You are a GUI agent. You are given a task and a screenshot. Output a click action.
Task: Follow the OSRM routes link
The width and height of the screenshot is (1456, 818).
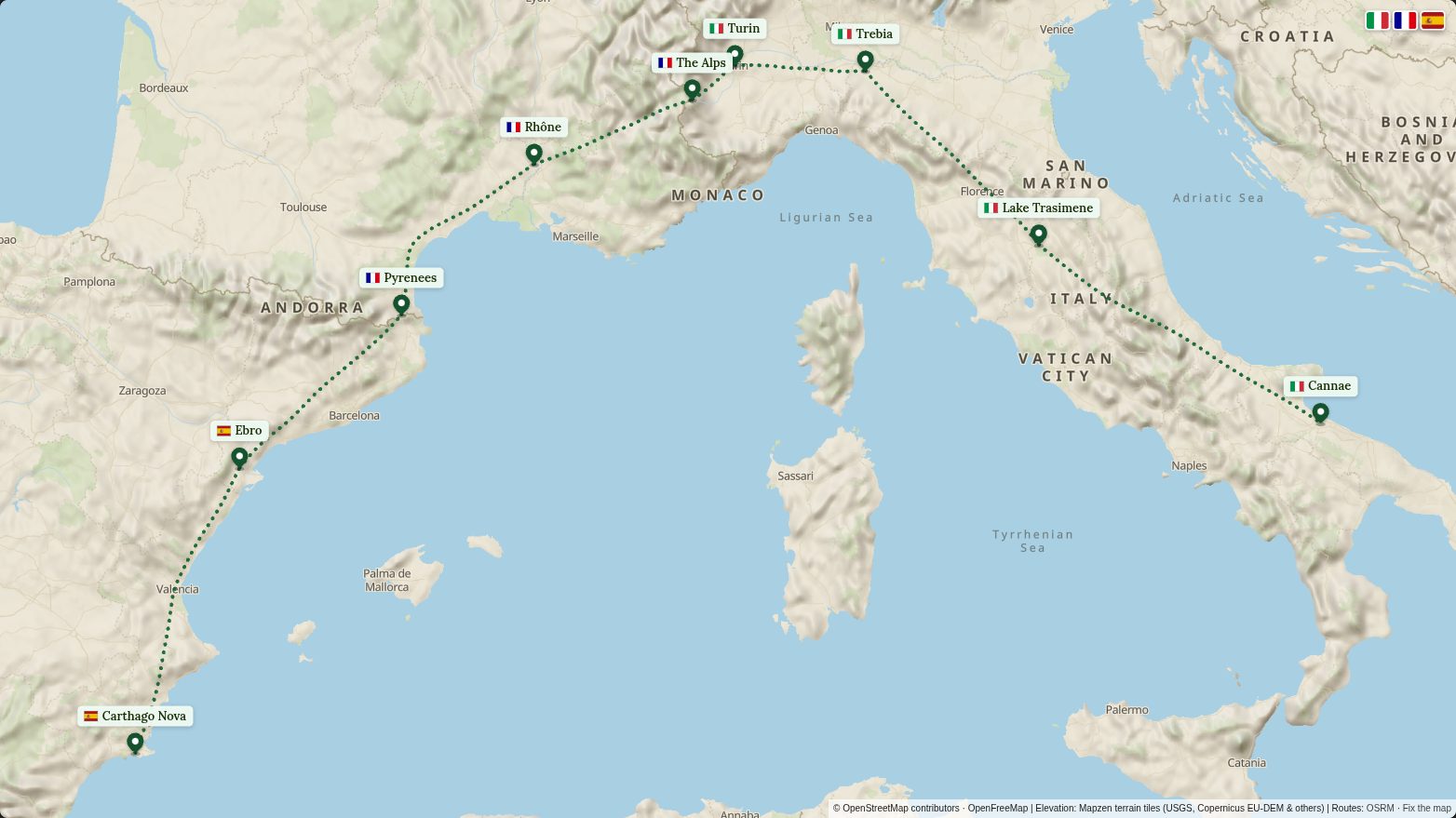[1380, 809]
